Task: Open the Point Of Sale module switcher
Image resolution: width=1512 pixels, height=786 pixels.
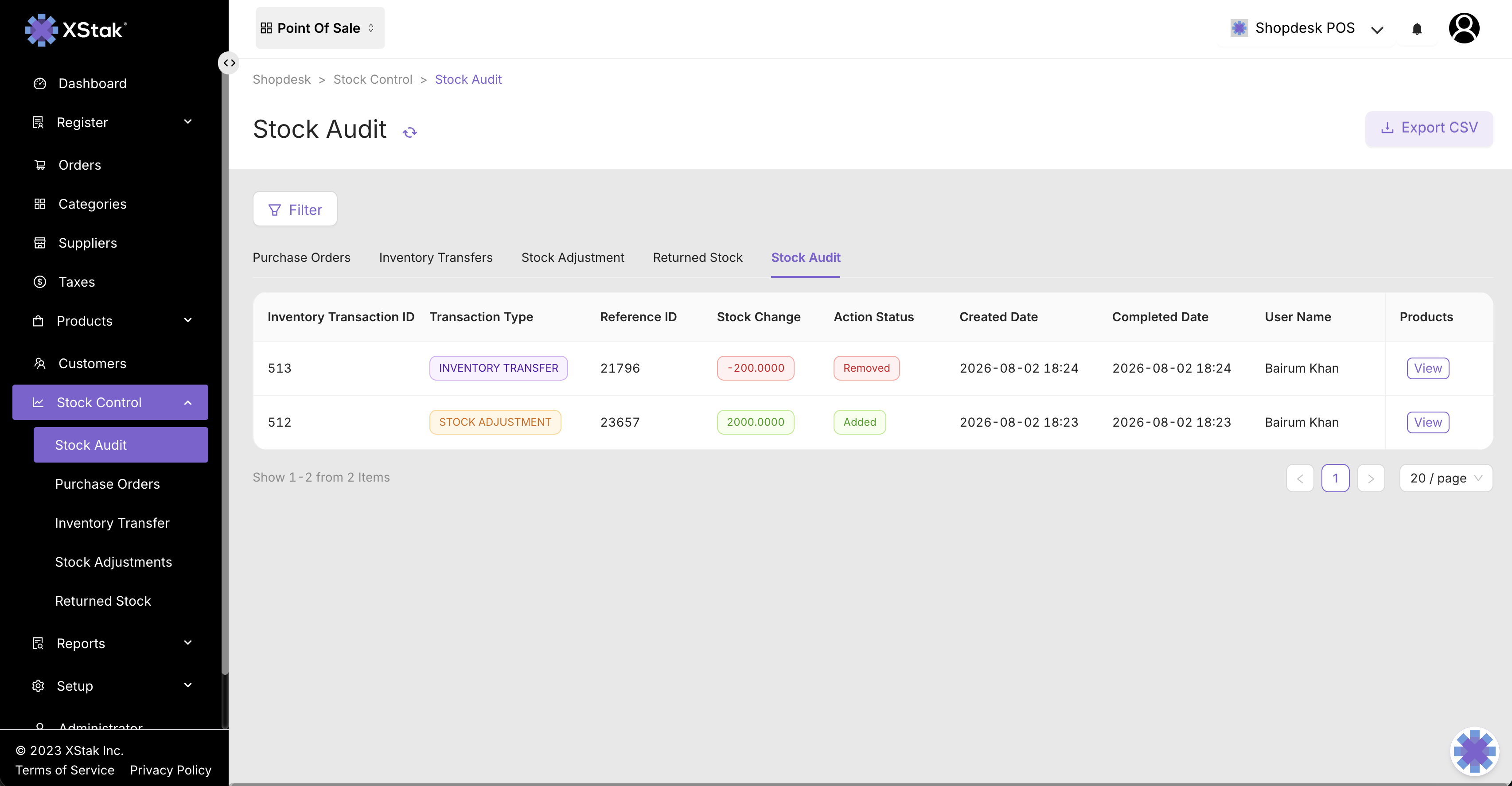Action: pyautogui.click(x=320, y=28)
